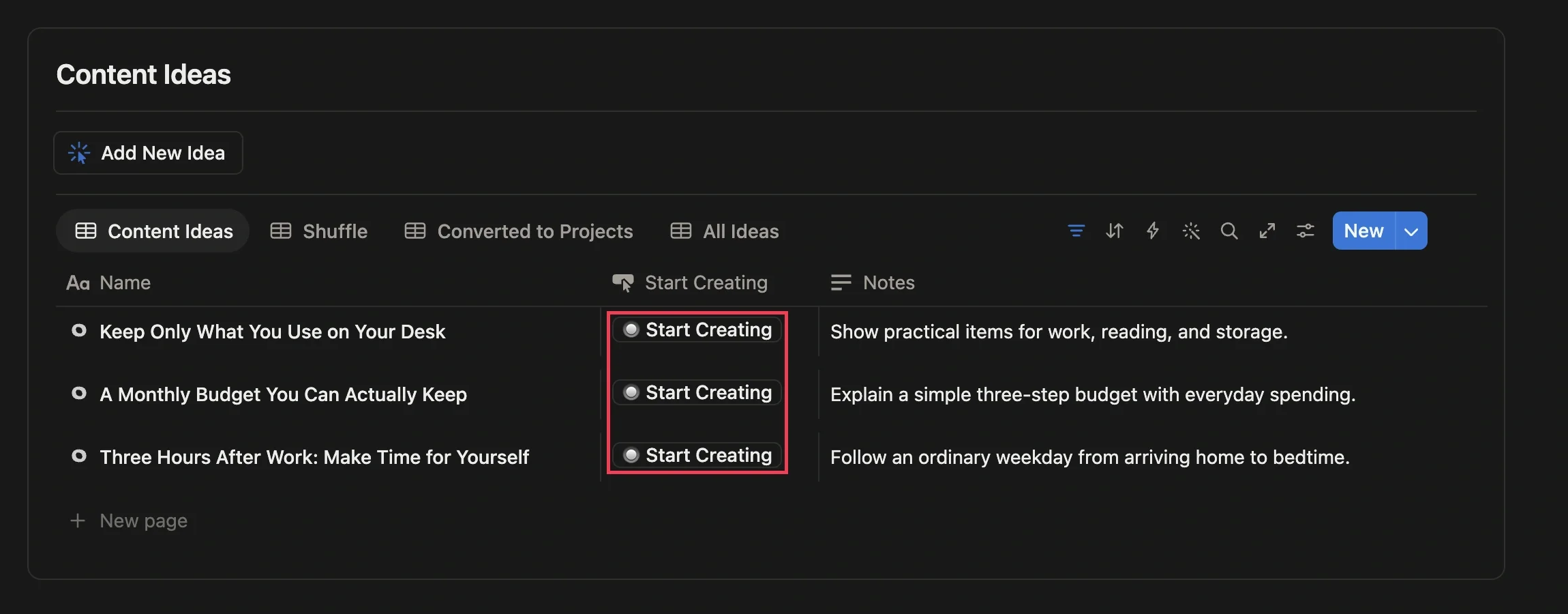Switch to the Shuffle view tab
1568x614 pixels.
tap(319, 231)
